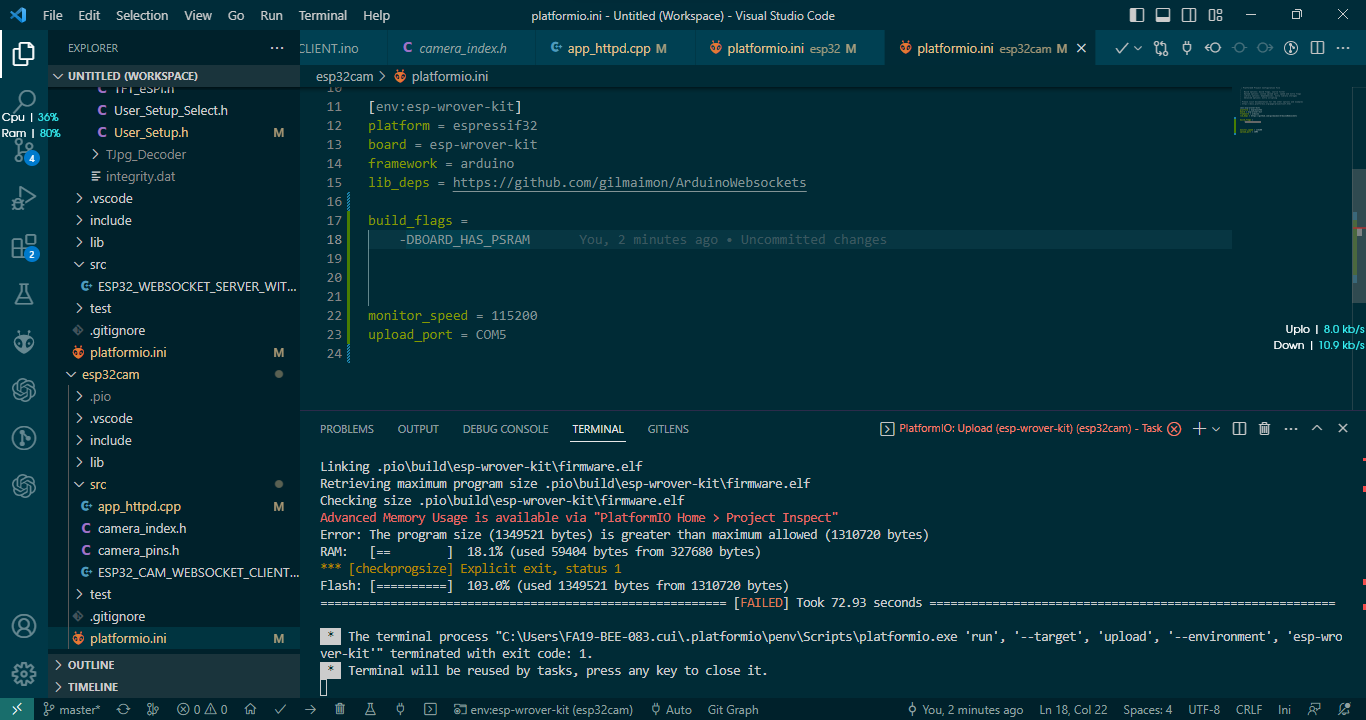Click errors and warnings count in status bar
Image resolution: width=1366 pixels, height=720 pixels.
coord(202,709)
